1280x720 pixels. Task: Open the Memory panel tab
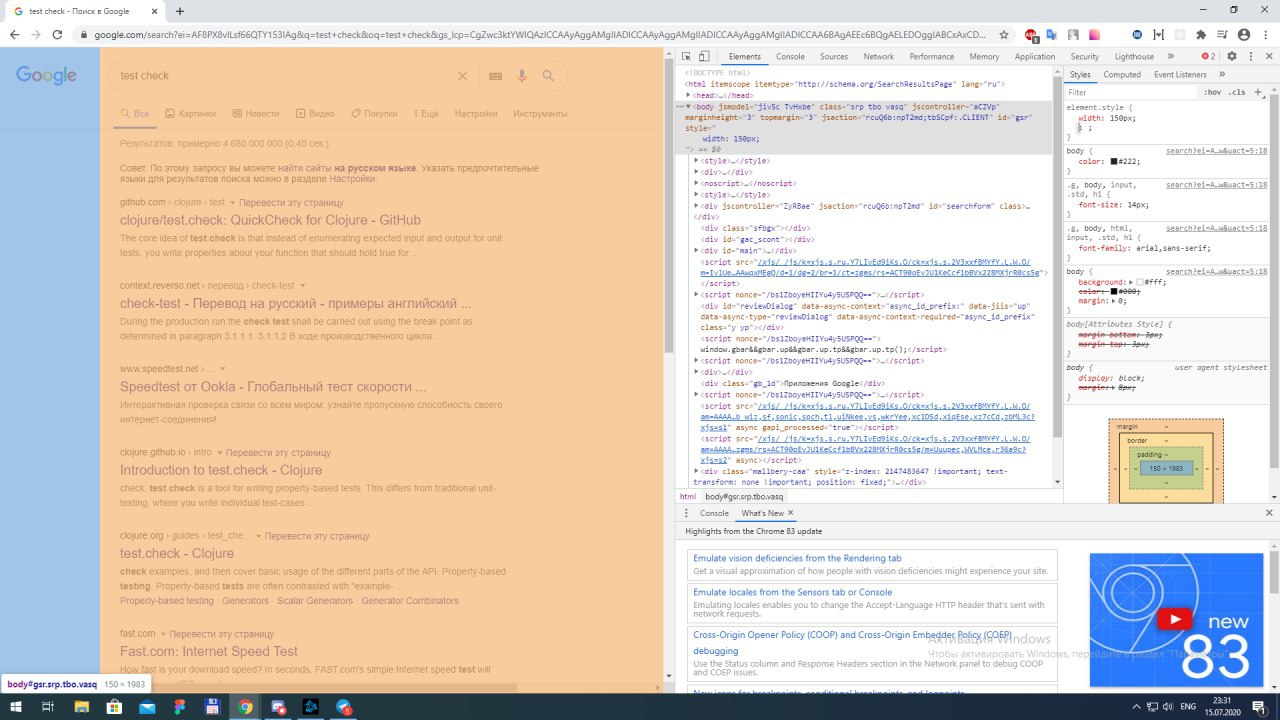[x=984, y=57]
